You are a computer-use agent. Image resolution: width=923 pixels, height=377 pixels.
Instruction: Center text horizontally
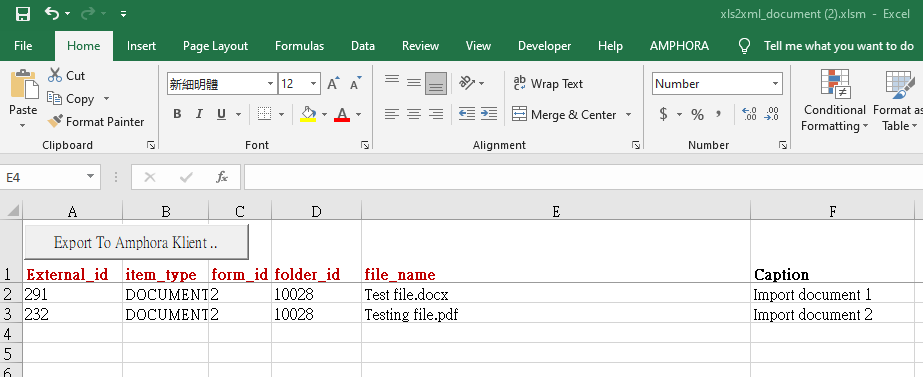click(414, 114)
